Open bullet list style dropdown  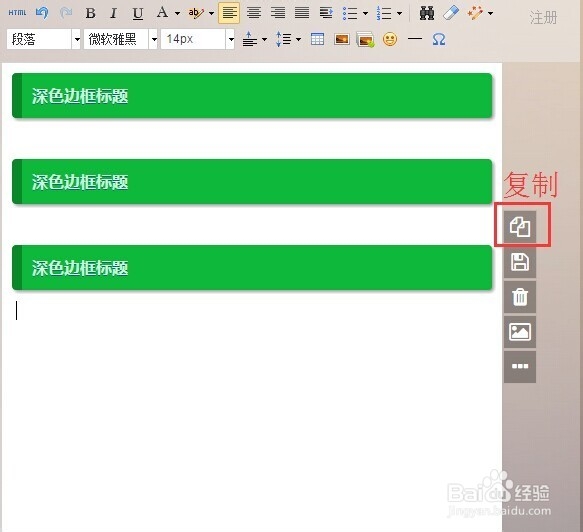coord(365,13)
